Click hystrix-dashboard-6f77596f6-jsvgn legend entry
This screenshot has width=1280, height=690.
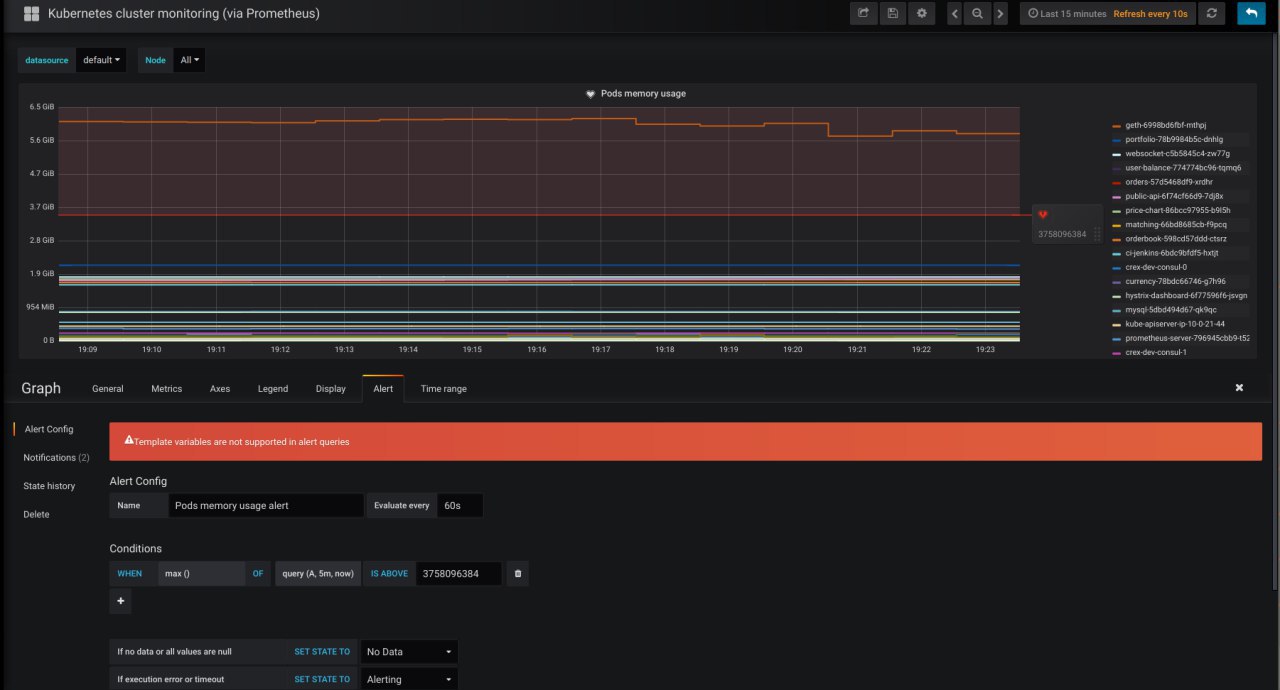pyautogui.click(x=1186, y=296)
